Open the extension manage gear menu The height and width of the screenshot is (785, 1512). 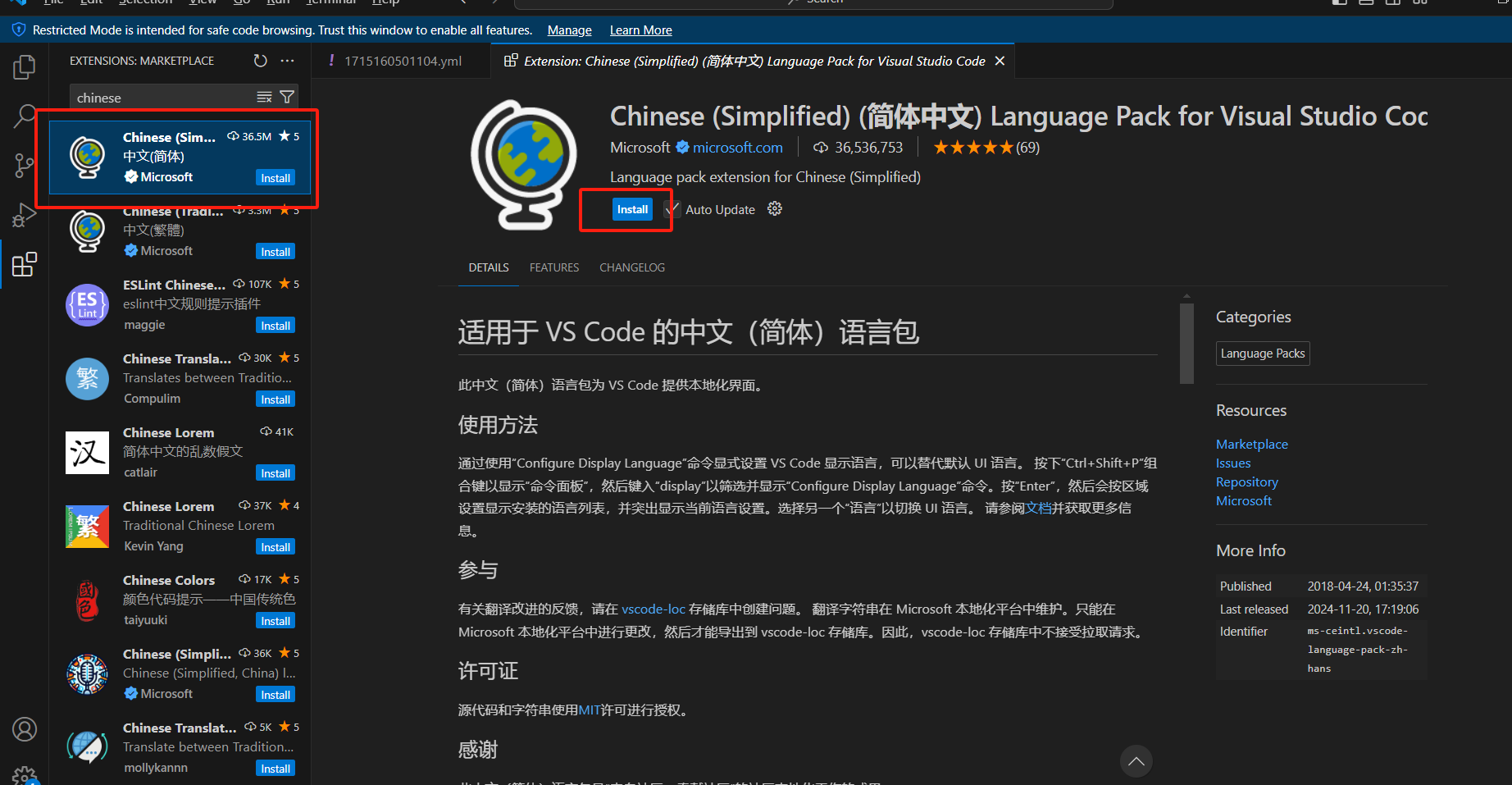(x=775, y=209)
